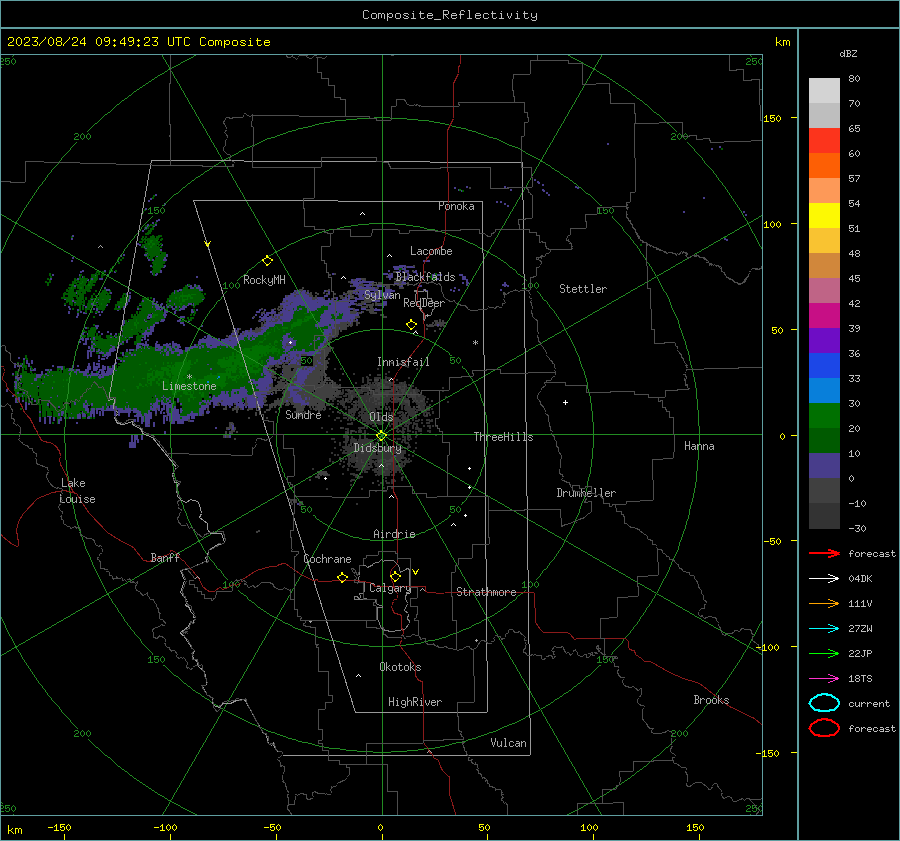Screen dimensions: 900x841
Task: Click the dBZ legend heading
Action: coord(848,54)
